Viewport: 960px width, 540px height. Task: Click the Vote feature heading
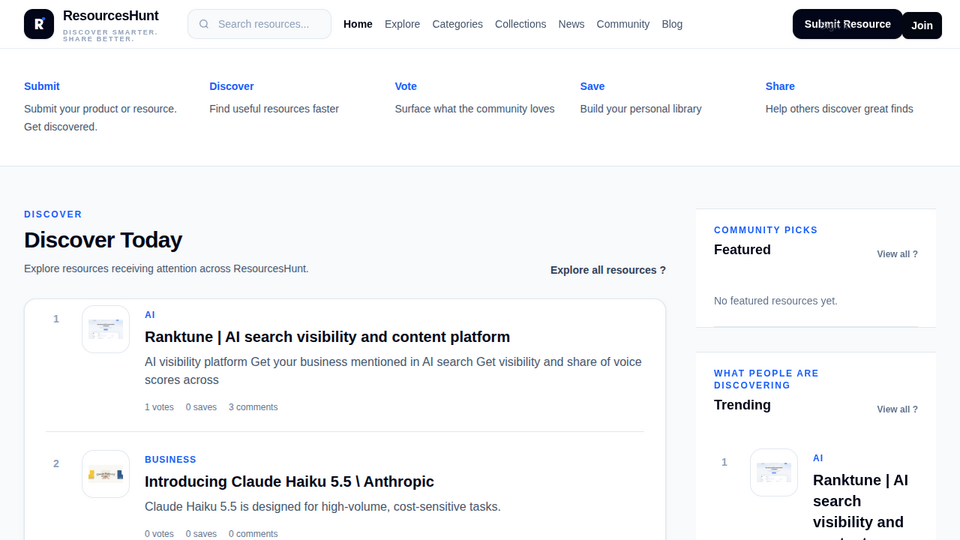(405, 86)
